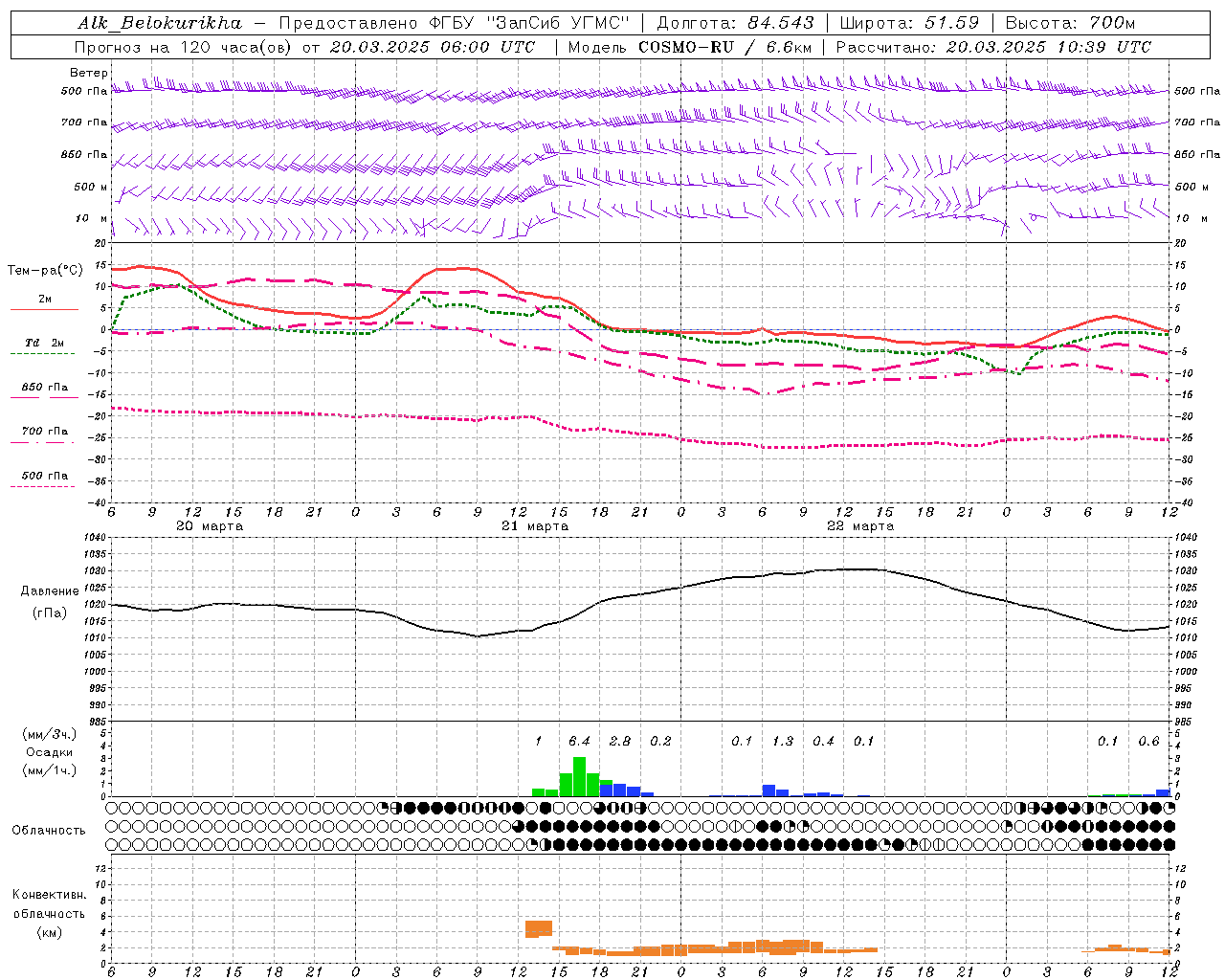Viewport: 1225px width, 980px height.
Task: Click the (мм/1ч.) precipitation unit label
Action: (x=50, y=770)
